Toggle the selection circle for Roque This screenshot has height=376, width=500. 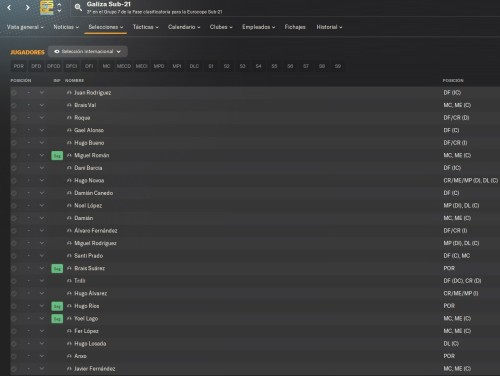(x=14, y=118)
